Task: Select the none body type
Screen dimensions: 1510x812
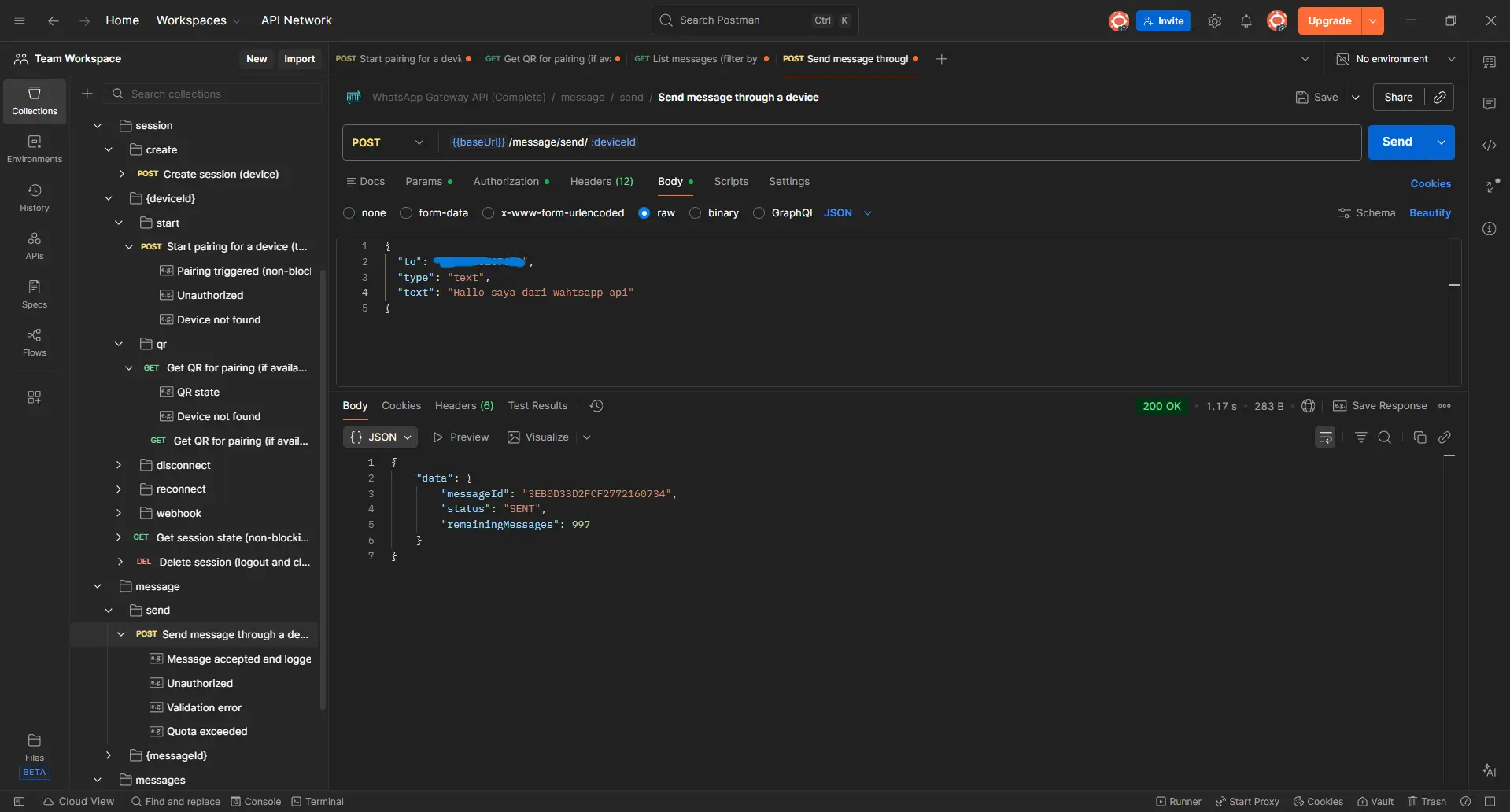Action: (349, 213)
